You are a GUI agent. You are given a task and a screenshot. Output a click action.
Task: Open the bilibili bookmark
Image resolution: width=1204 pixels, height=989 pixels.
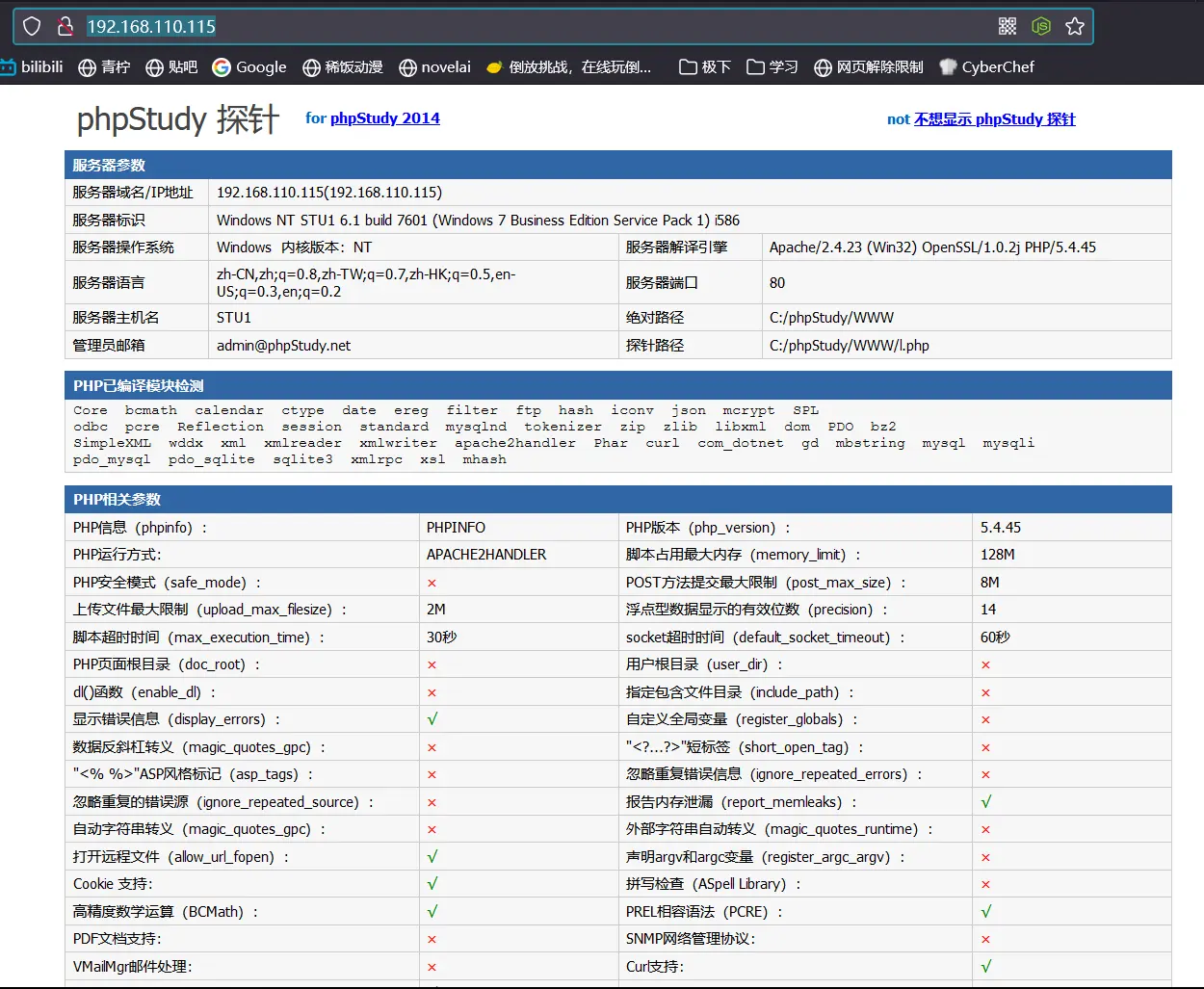pyautogui.click(x=32, y=66)
